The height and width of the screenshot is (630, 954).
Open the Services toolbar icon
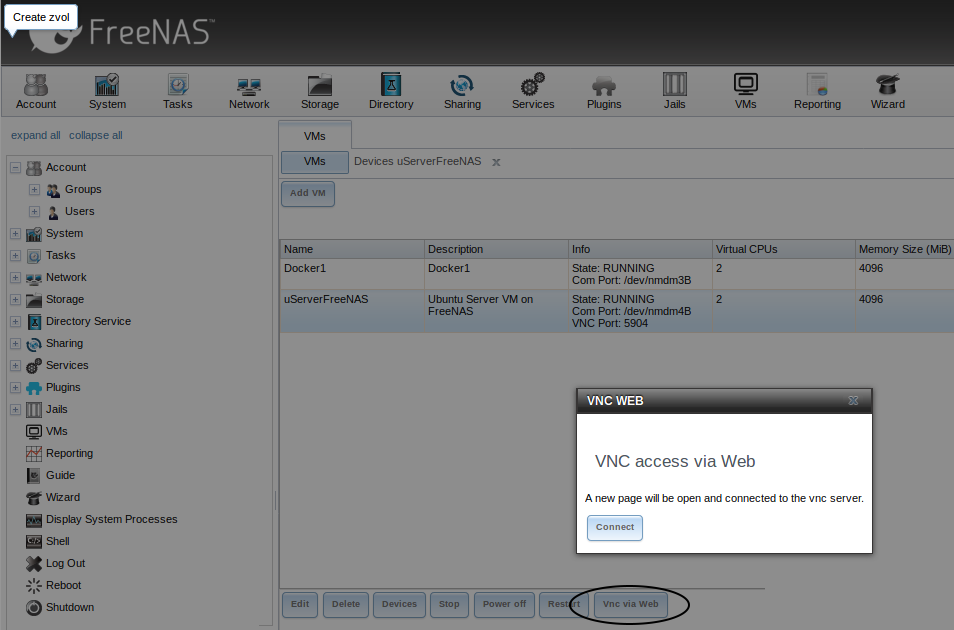(x=533, y=91)
